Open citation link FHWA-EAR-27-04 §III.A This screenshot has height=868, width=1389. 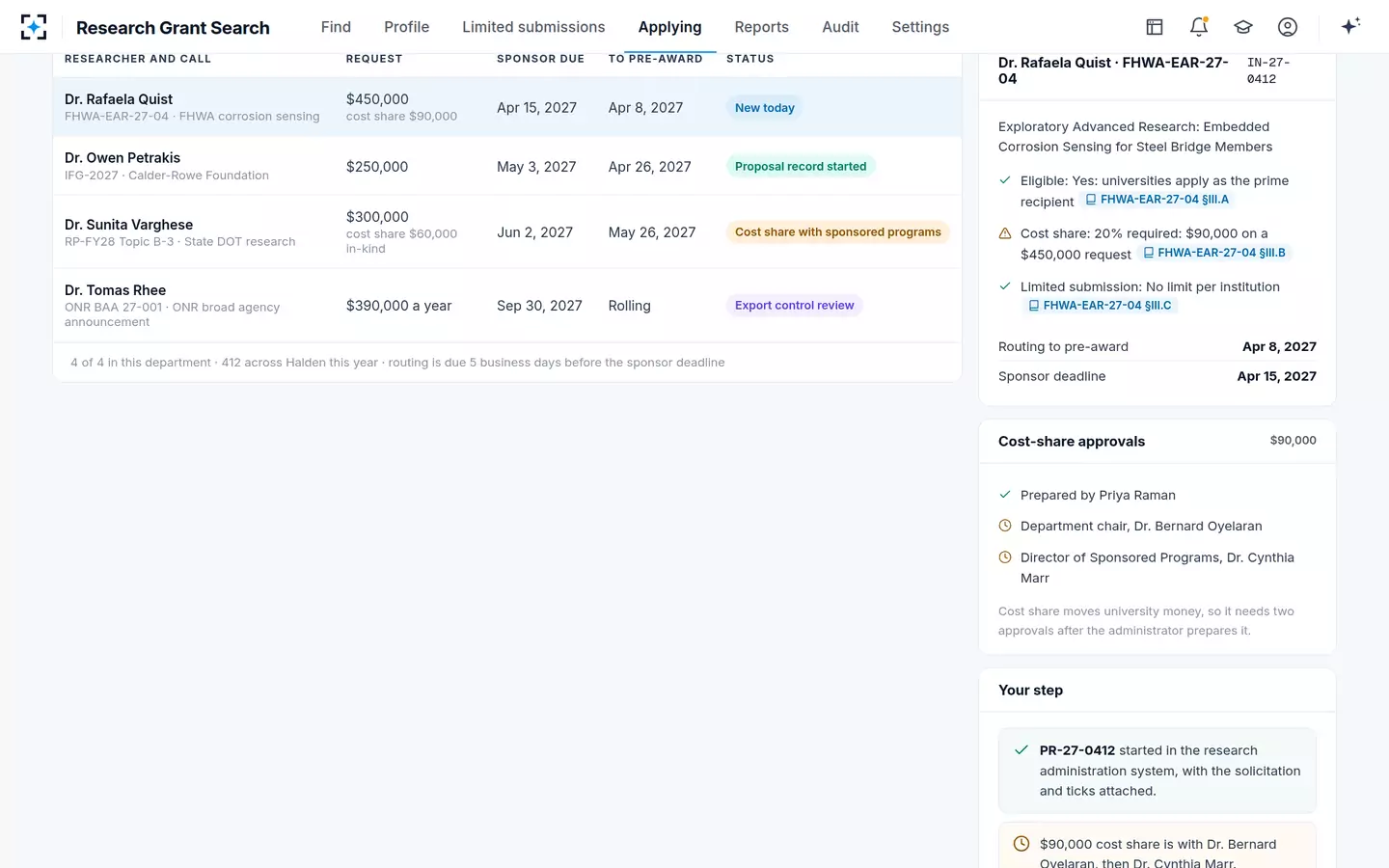1157,200
